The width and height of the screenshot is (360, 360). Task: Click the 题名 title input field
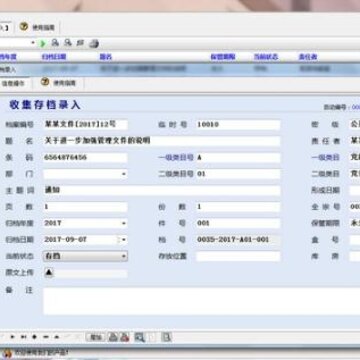coord(162,141)
